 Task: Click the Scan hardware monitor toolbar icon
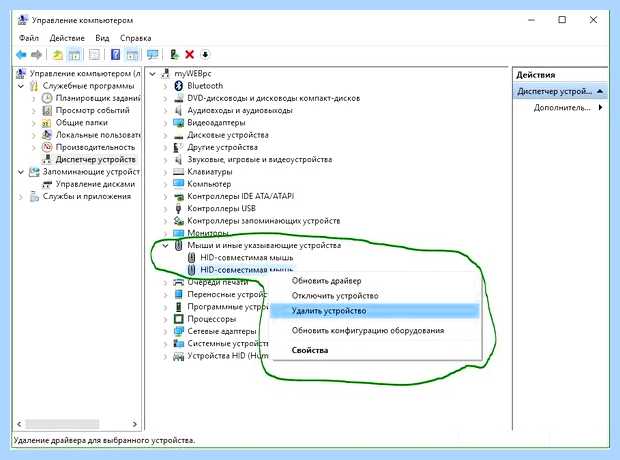point(153,55)
